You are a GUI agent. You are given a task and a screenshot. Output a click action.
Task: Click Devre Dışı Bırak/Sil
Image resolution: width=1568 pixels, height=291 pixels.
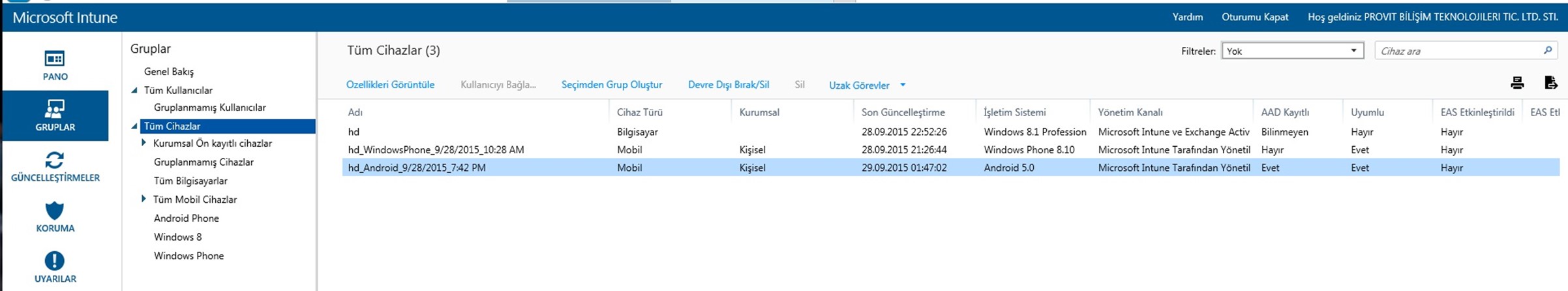click(x=729, y=85)
